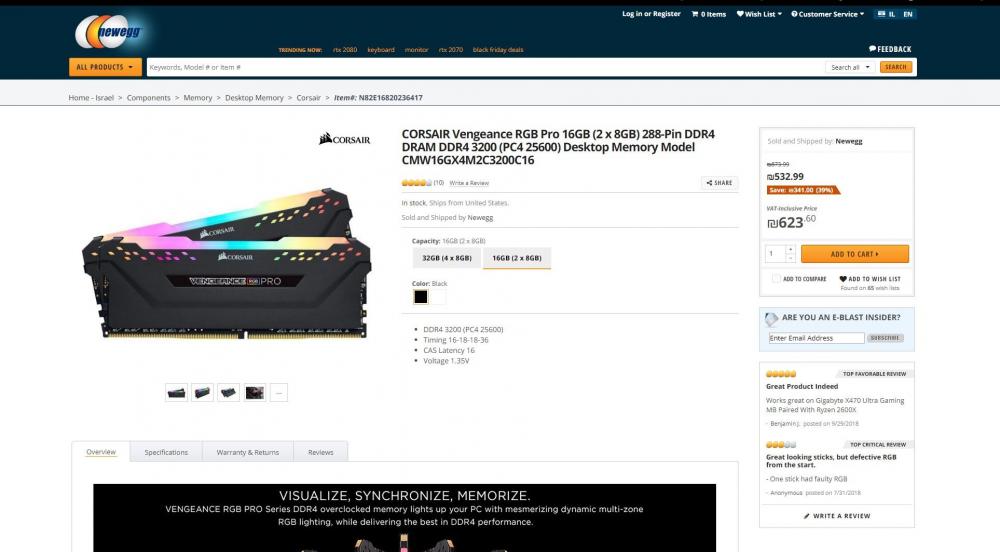This screenshot has height=552, width=1000.
Task: Open the Great Product Indeed review
Action: (802, 386)
